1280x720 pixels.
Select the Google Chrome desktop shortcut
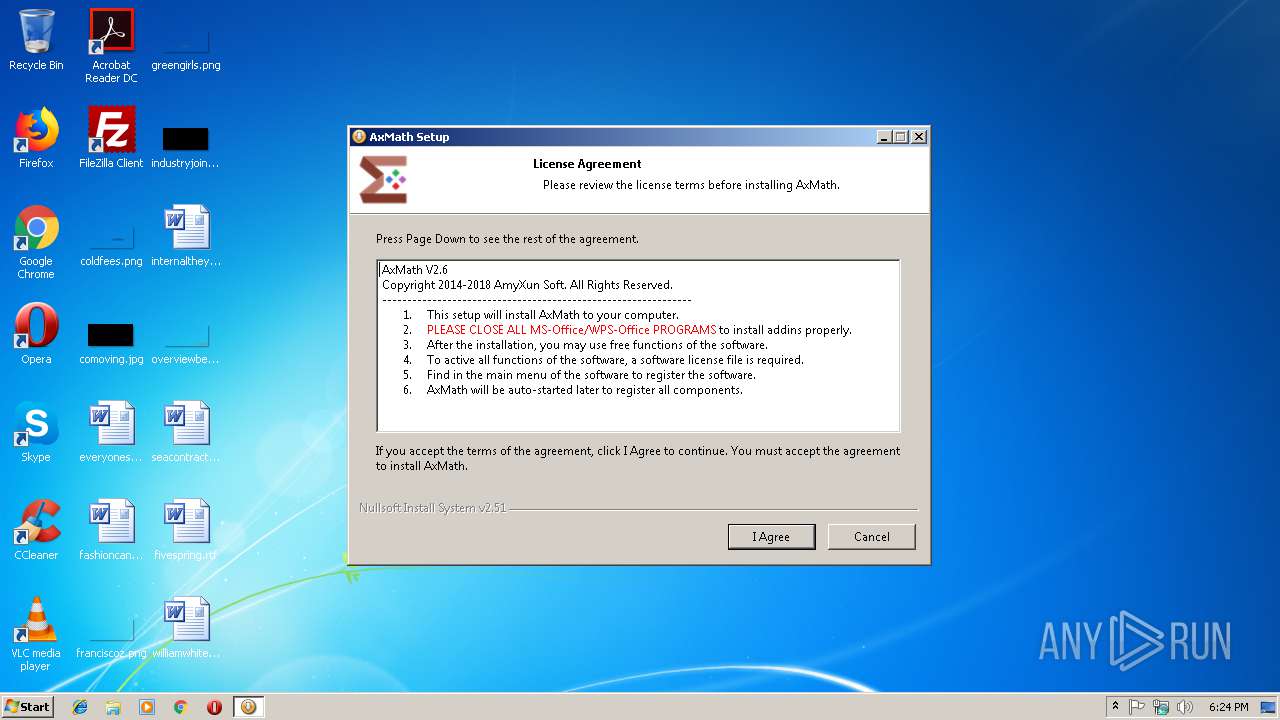click(x=36, y=242)
